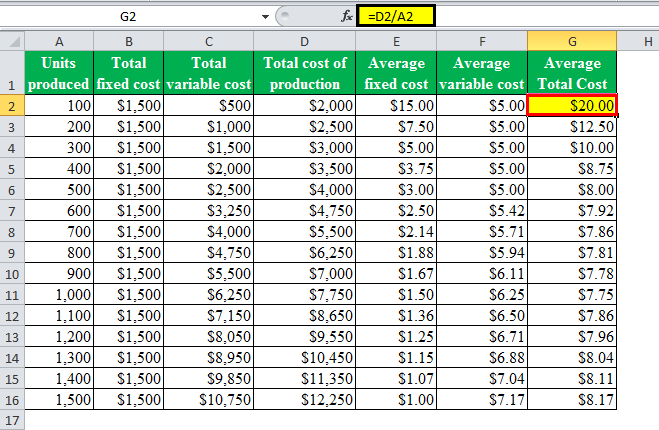Select cell showing $6.88
Viewport: 659px width, 430px height.
(x=482, y=357)
